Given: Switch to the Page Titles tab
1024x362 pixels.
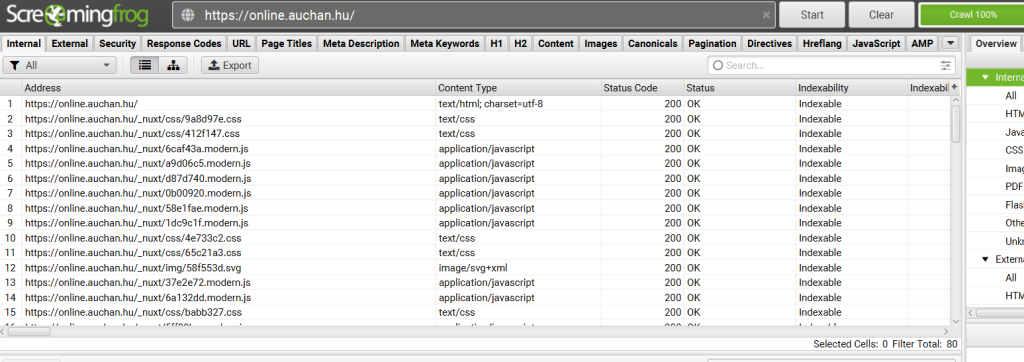Looking at the screenshot, I should (287, 44).
